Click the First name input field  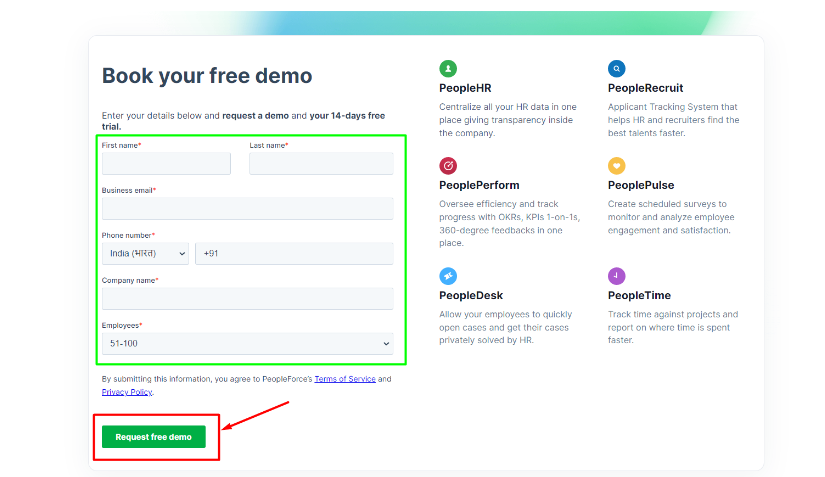click(x=166, y=164)
